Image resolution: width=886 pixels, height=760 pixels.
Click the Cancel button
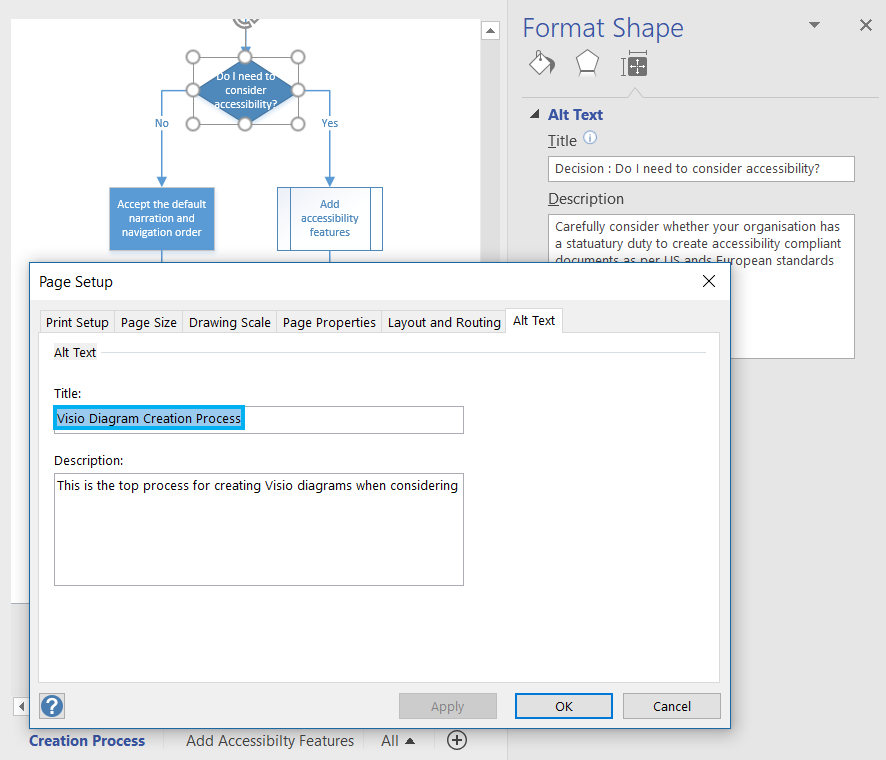tap(672, 706)
